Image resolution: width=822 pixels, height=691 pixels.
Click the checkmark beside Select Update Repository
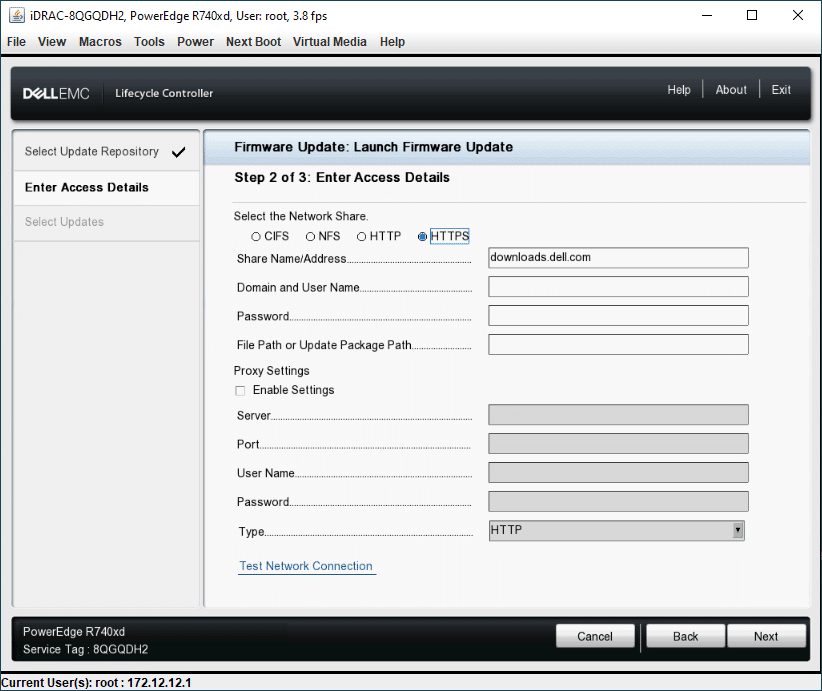coord(178,152)
